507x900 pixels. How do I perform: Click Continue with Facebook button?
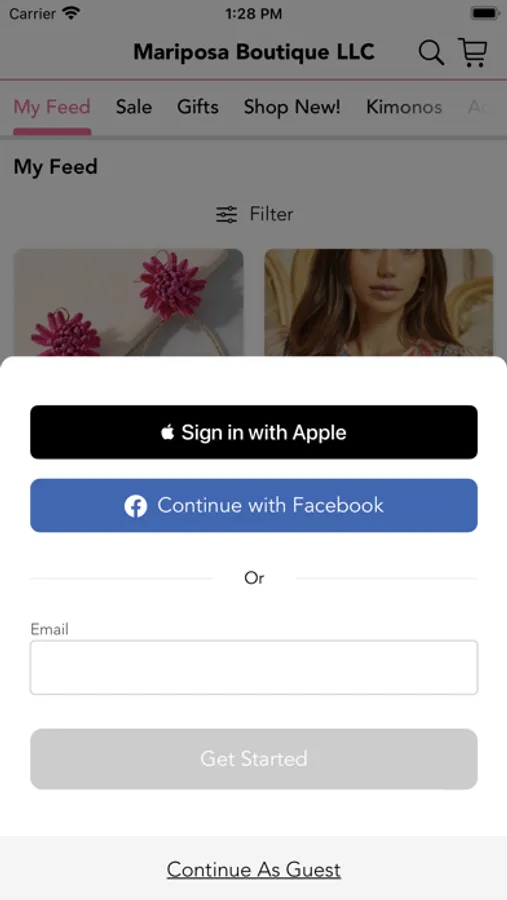[254, 506]
